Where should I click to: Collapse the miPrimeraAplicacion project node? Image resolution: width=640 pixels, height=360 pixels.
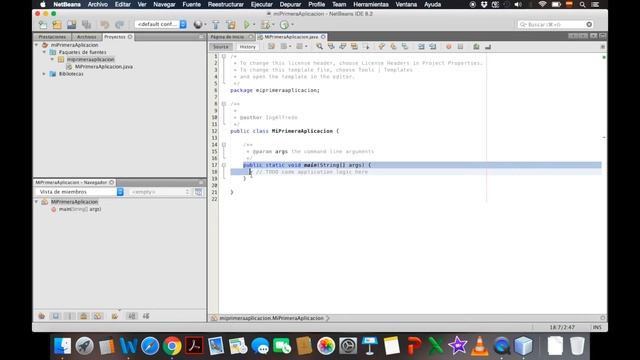coord(37,45)
